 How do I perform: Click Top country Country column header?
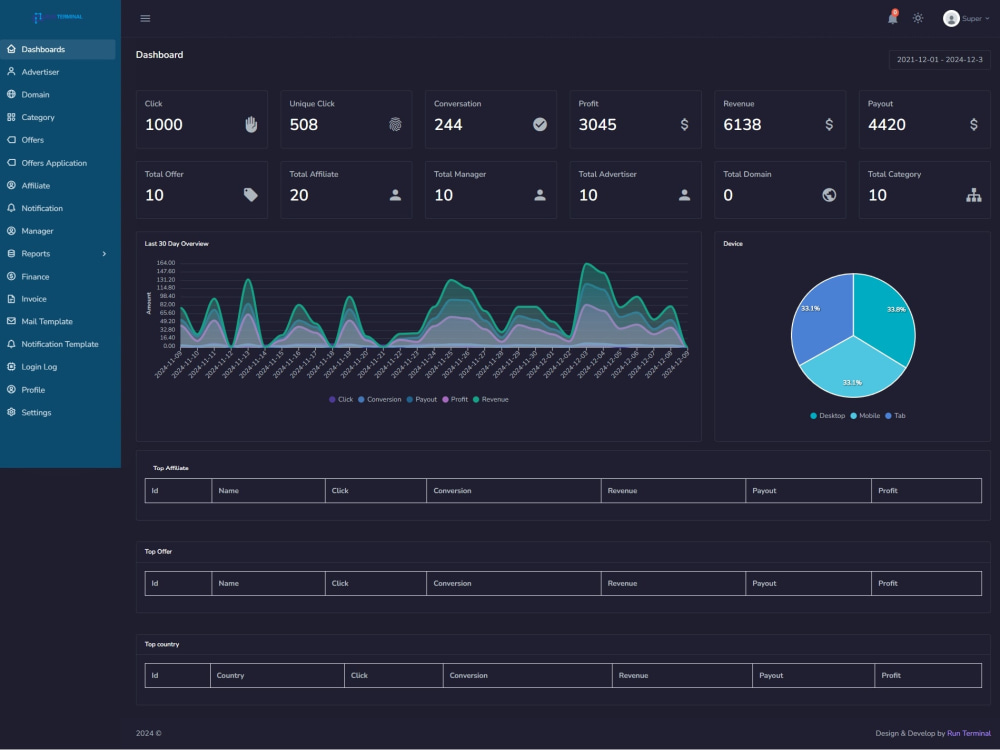(277, 675)
